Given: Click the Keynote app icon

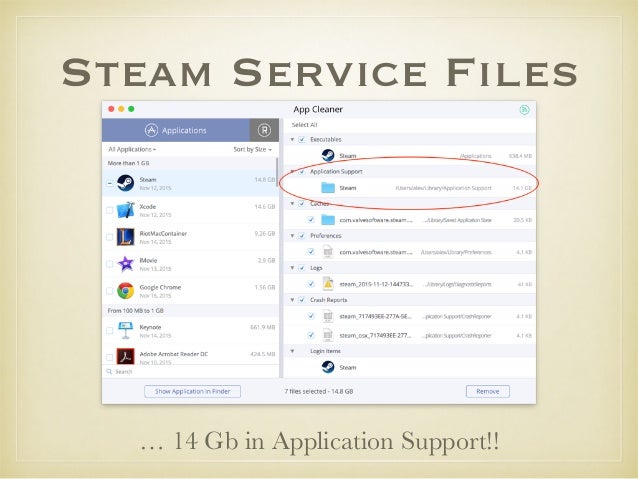Looking at the screenshot, I should 125,330.
